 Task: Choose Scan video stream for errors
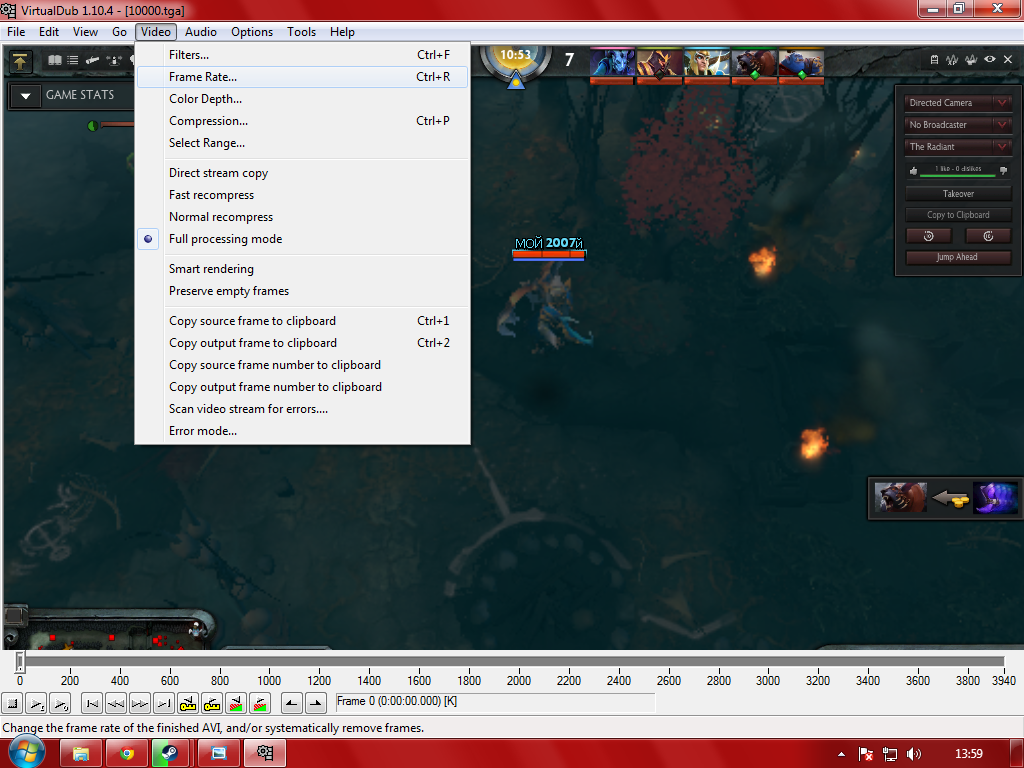pos(303,409)
